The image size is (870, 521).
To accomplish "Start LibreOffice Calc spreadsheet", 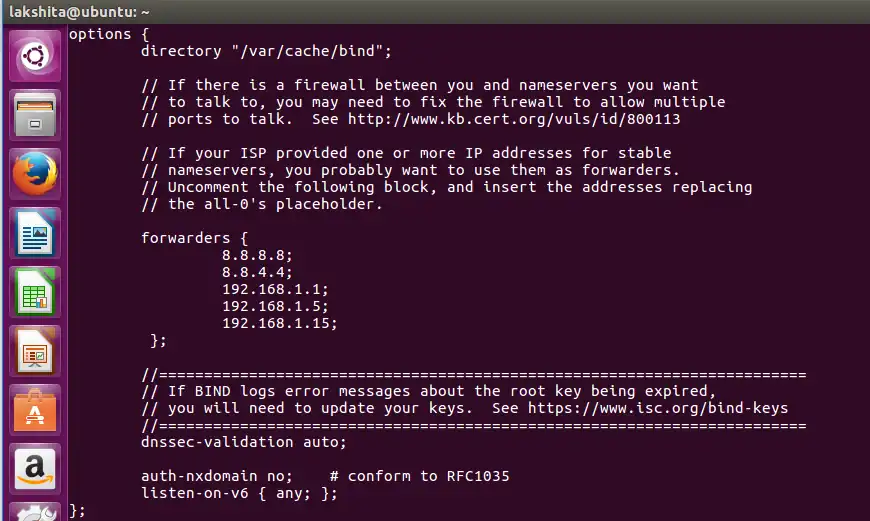I will coord(35,292).
